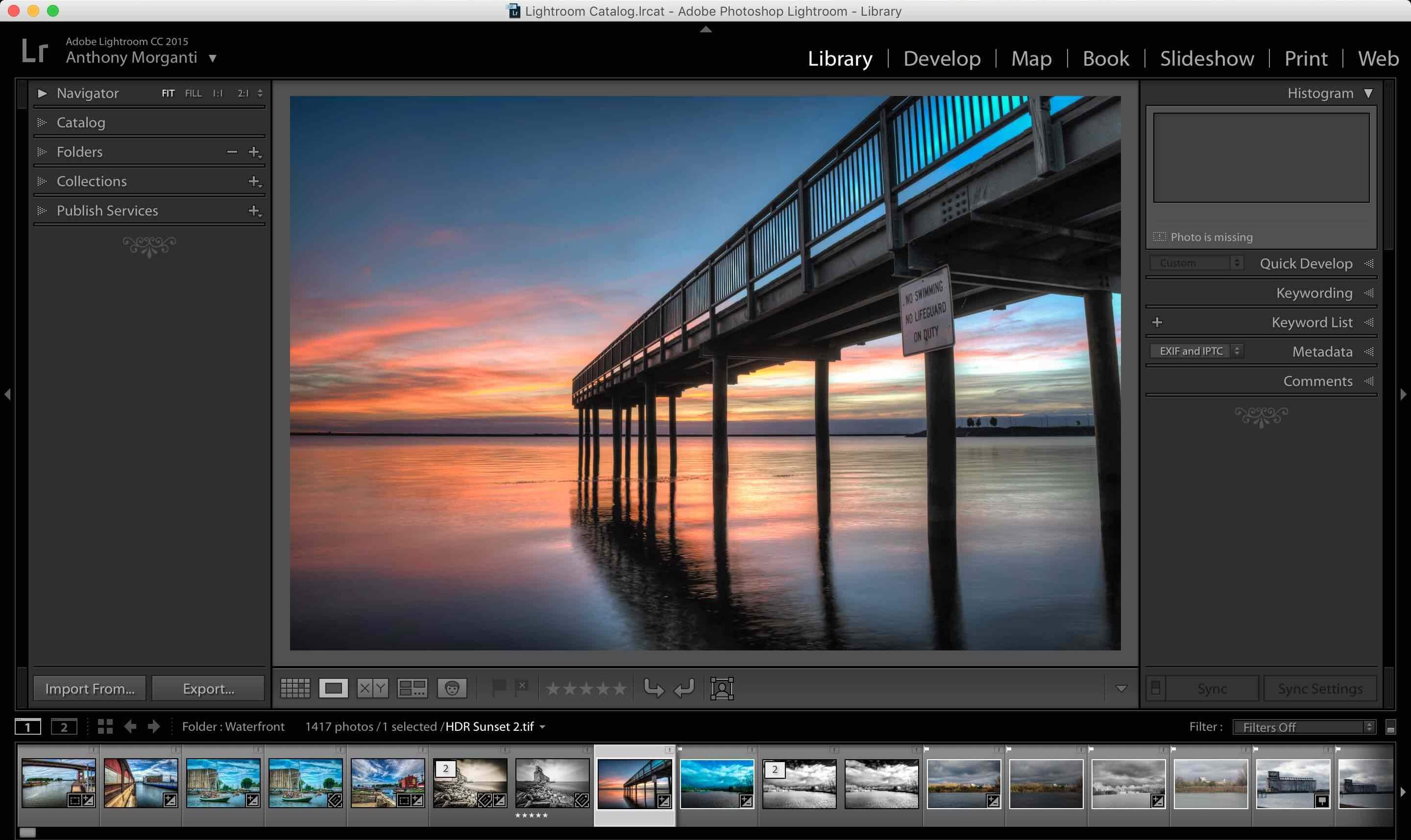1411x840 pixels.
Task: Select the People view icon in toolbar
Action: click(x=452, y=688)
